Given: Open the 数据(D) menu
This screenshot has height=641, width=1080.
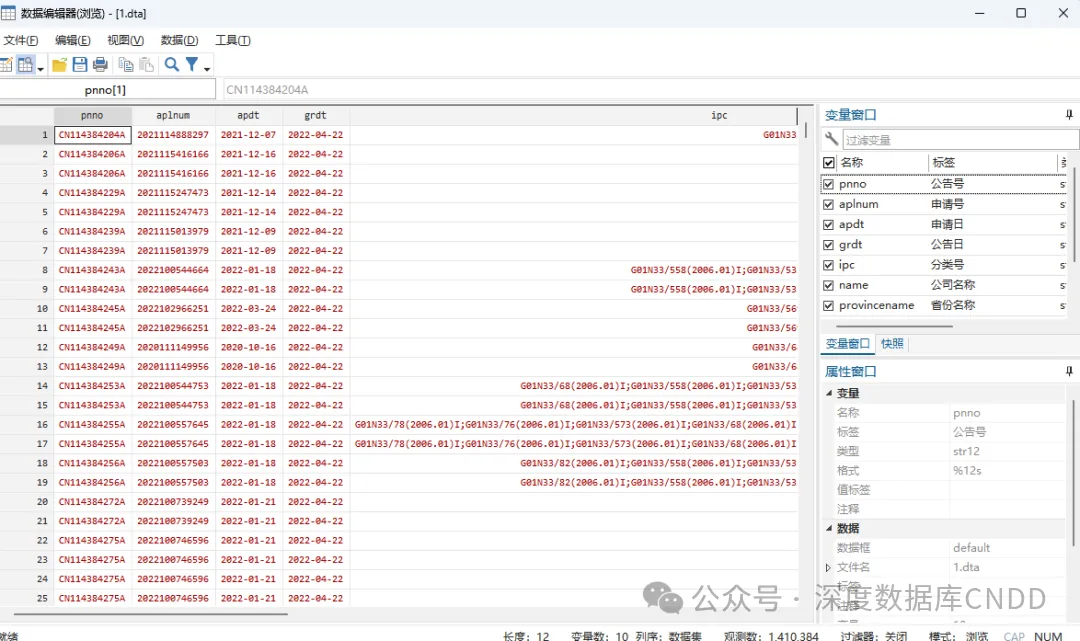Looking at the screenshot, I should (x=179, y=40).
